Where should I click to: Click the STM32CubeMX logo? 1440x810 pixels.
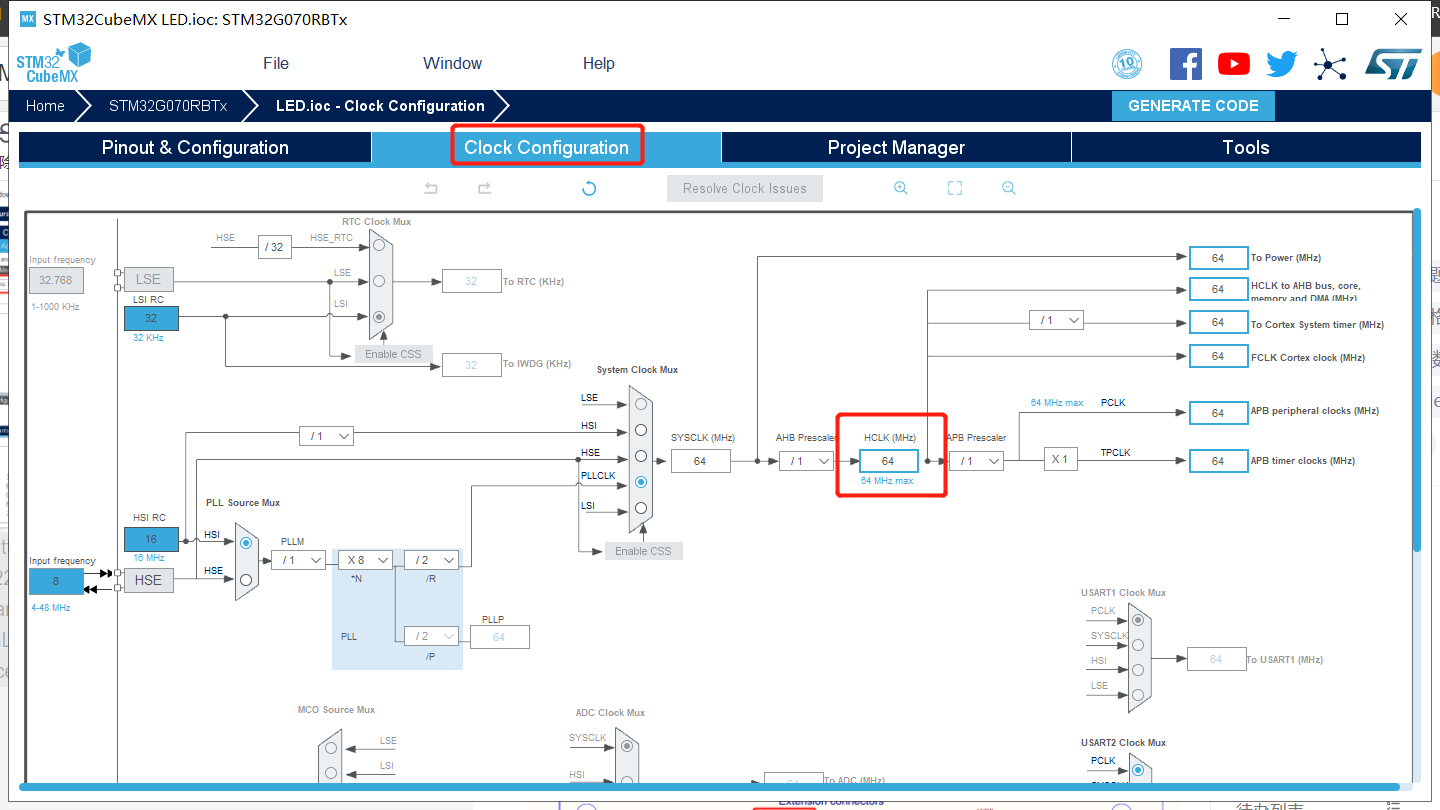tap(53, 63)
